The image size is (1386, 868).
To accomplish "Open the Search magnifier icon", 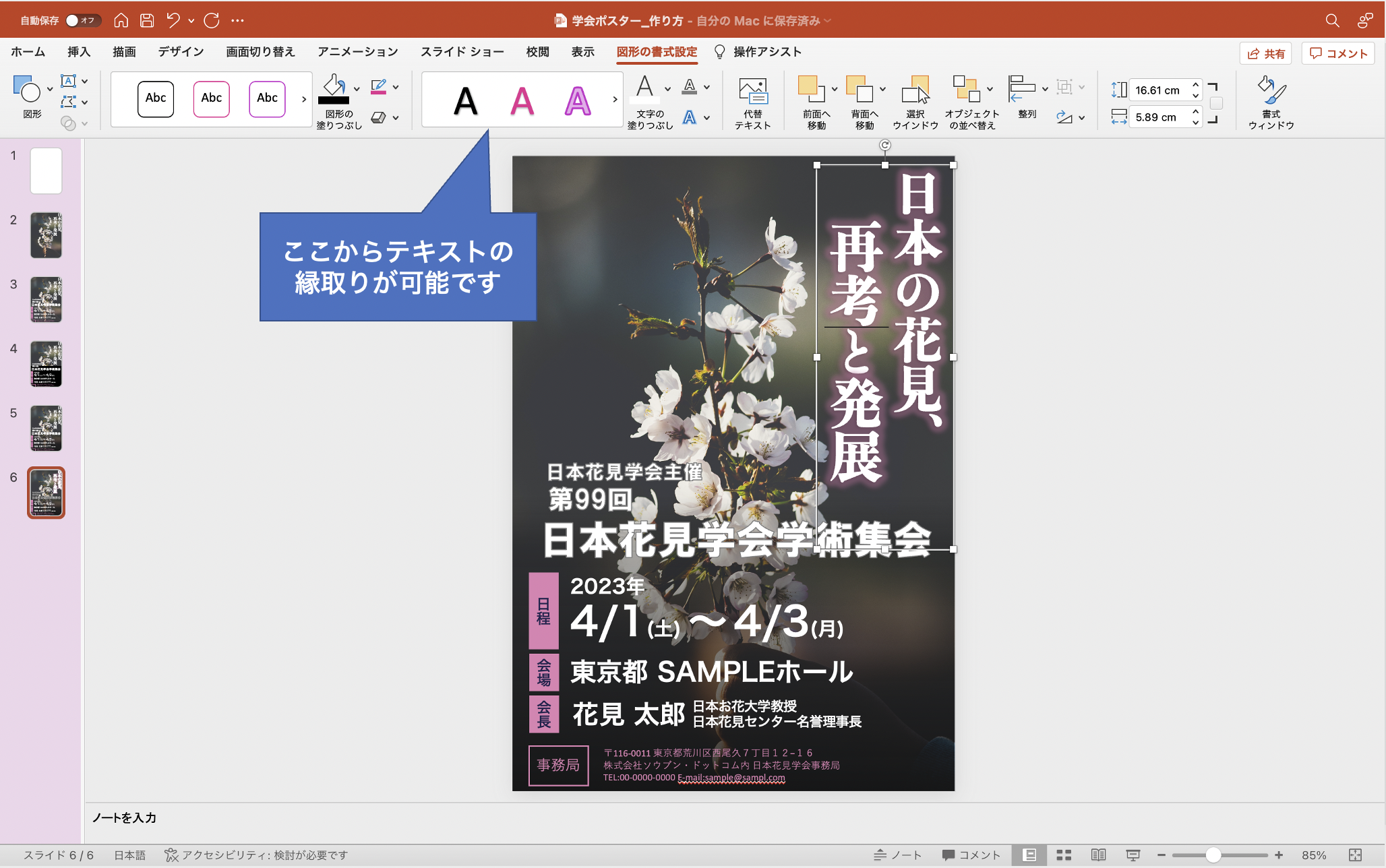I will (1331, 20).
